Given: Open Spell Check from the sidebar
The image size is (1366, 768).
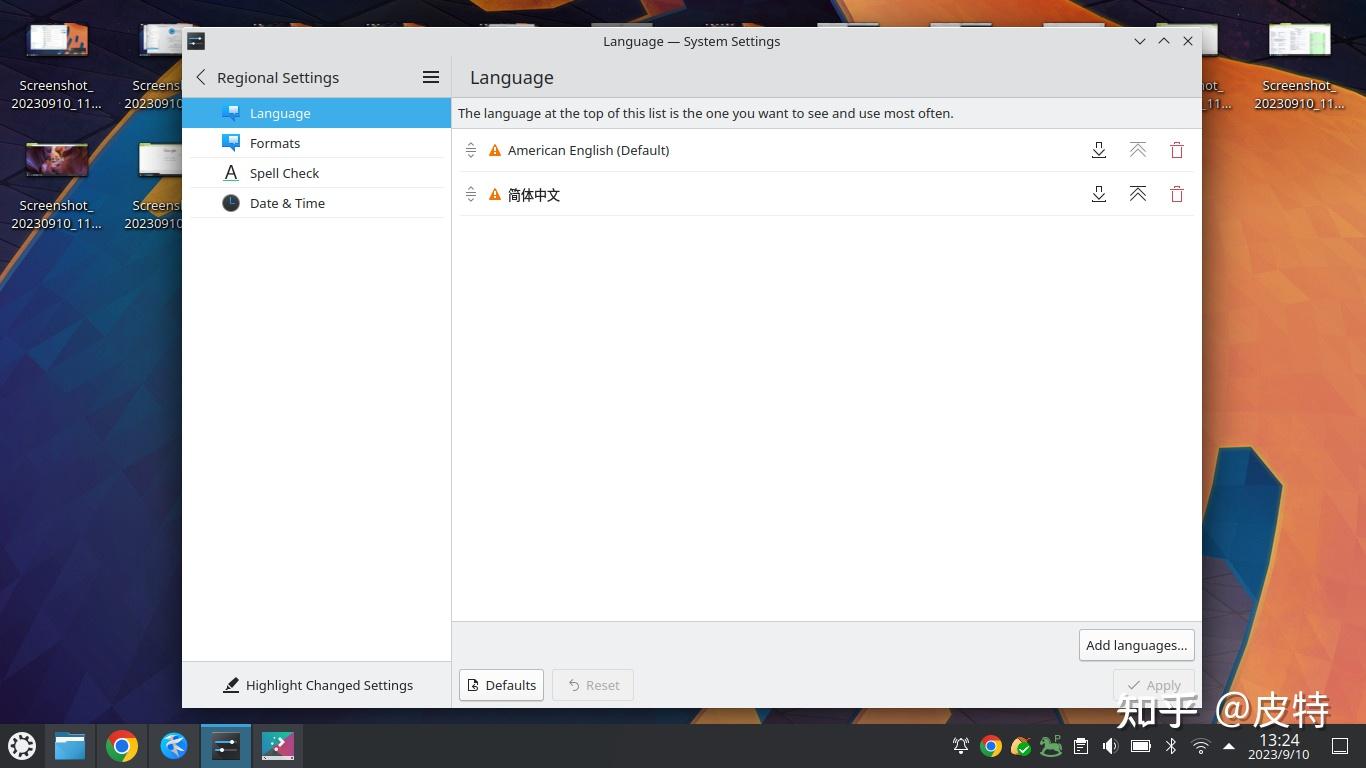Looking at the screenshot, I should [x=284, y=173].
